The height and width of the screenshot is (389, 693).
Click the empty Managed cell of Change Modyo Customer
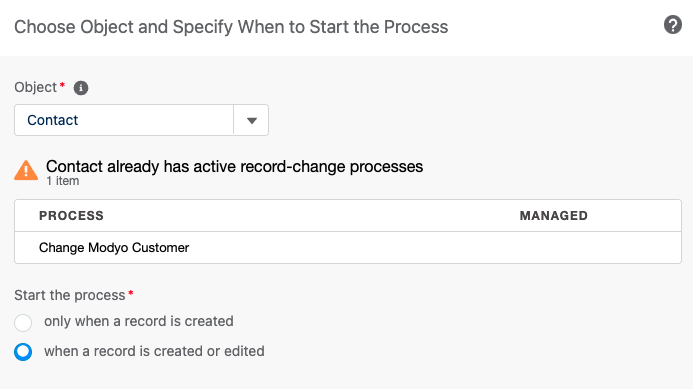[554, 248]
